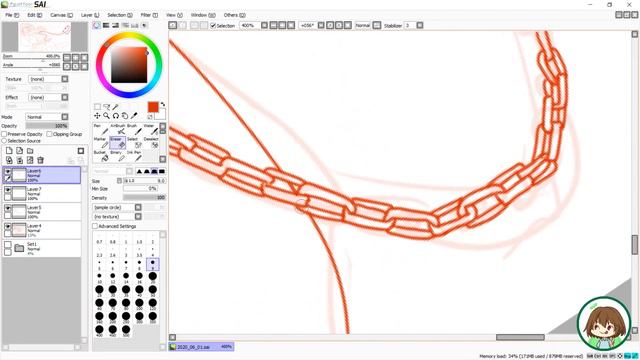Activate the hand pan tool

(x=125, y=116)
